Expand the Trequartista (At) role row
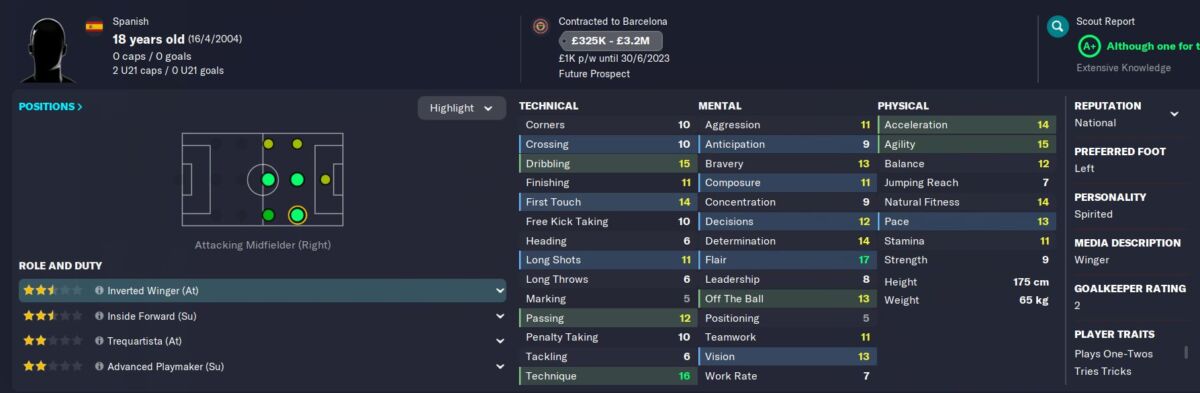The image size is (1200, 393). 499,341
